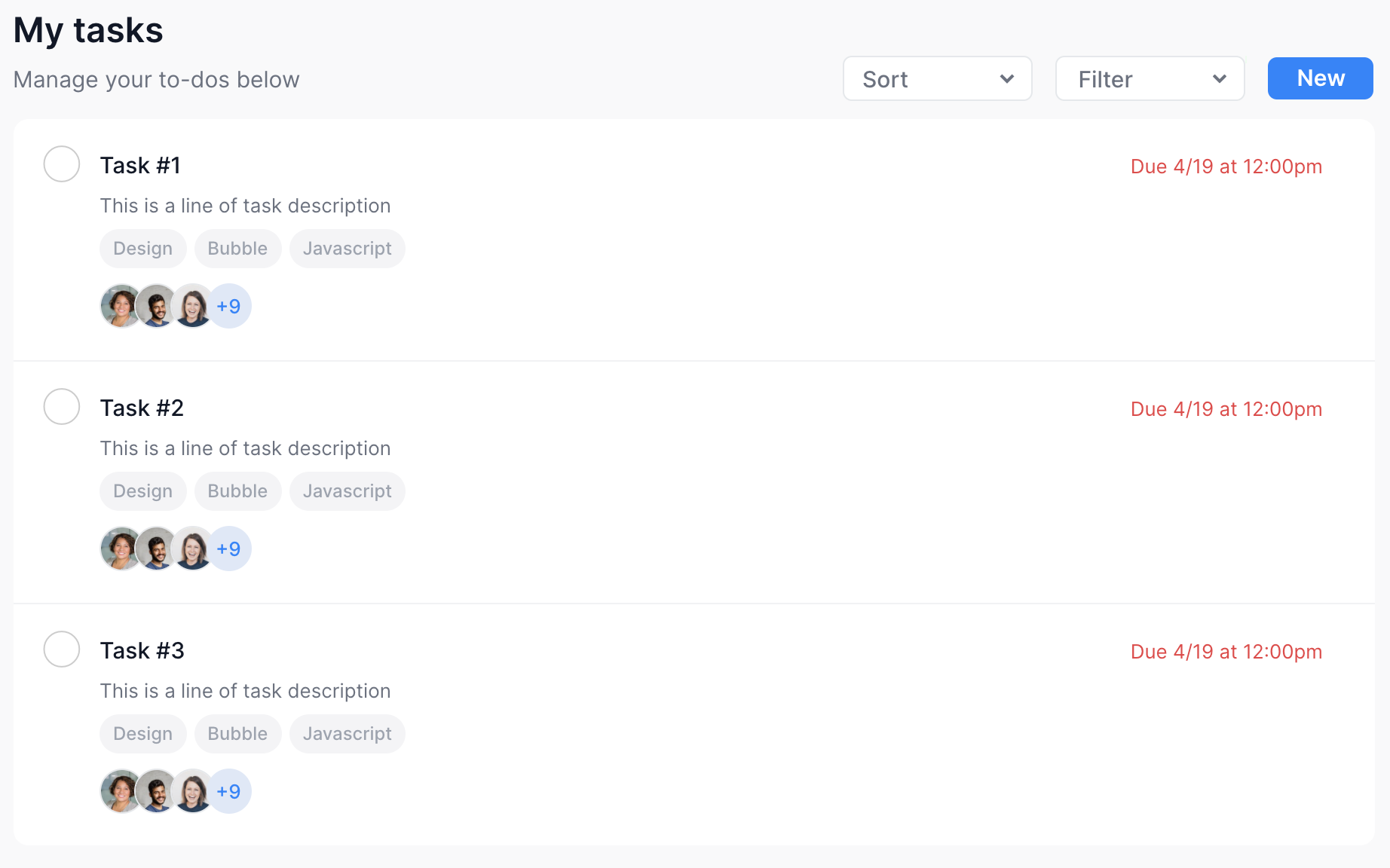Click the Javascript tag on Task #3
The image size is (1390, 868).
pos(347,734)
